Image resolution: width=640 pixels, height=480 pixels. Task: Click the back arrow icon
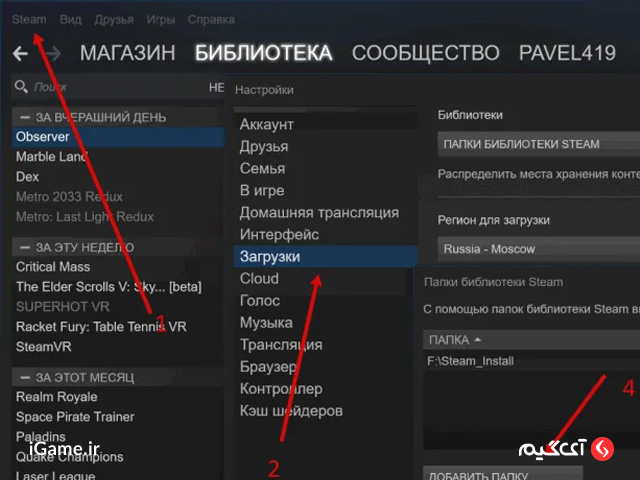[x=20, y=53]
